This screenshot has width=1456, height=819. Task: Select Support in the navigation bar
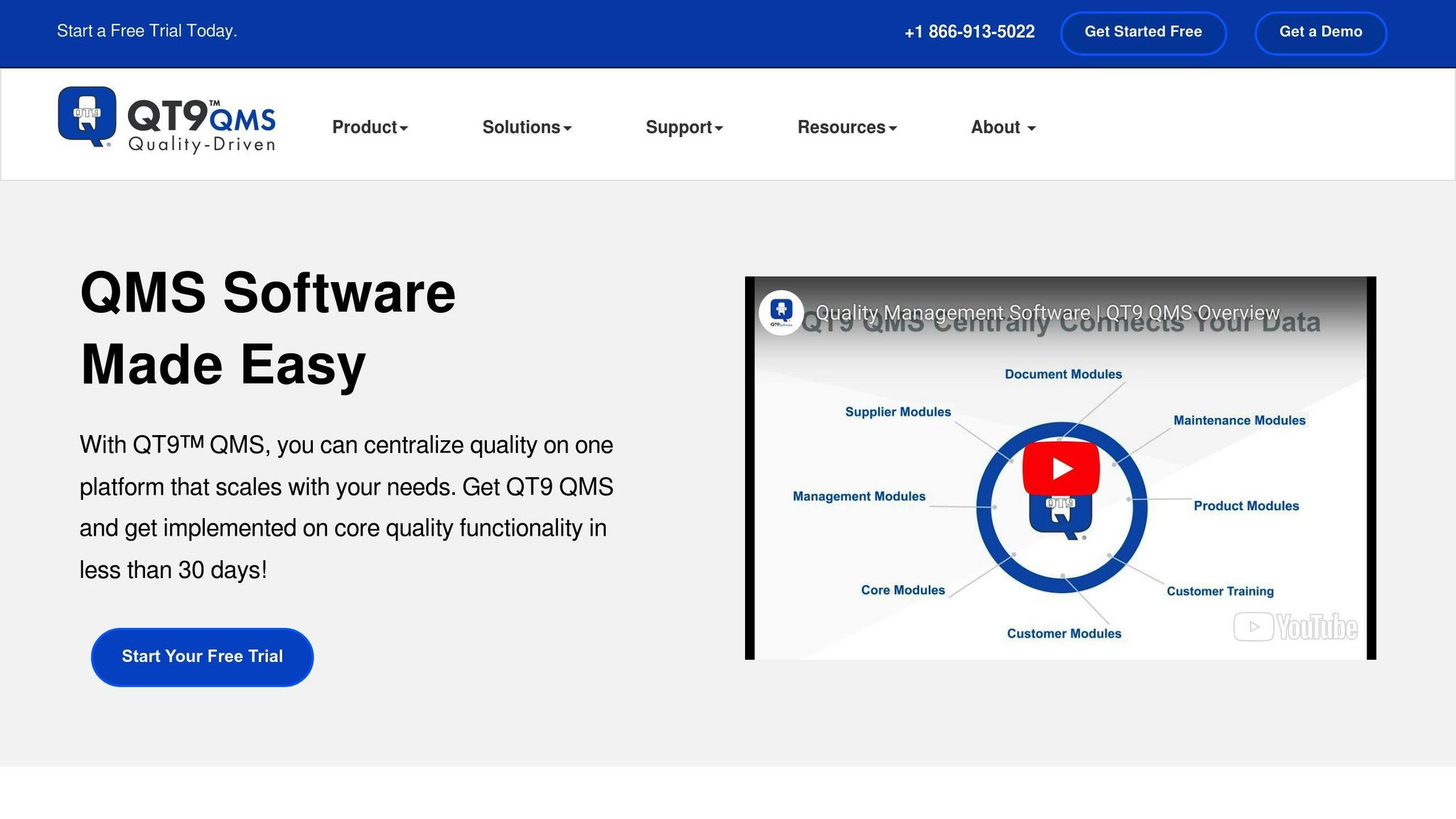684,127
